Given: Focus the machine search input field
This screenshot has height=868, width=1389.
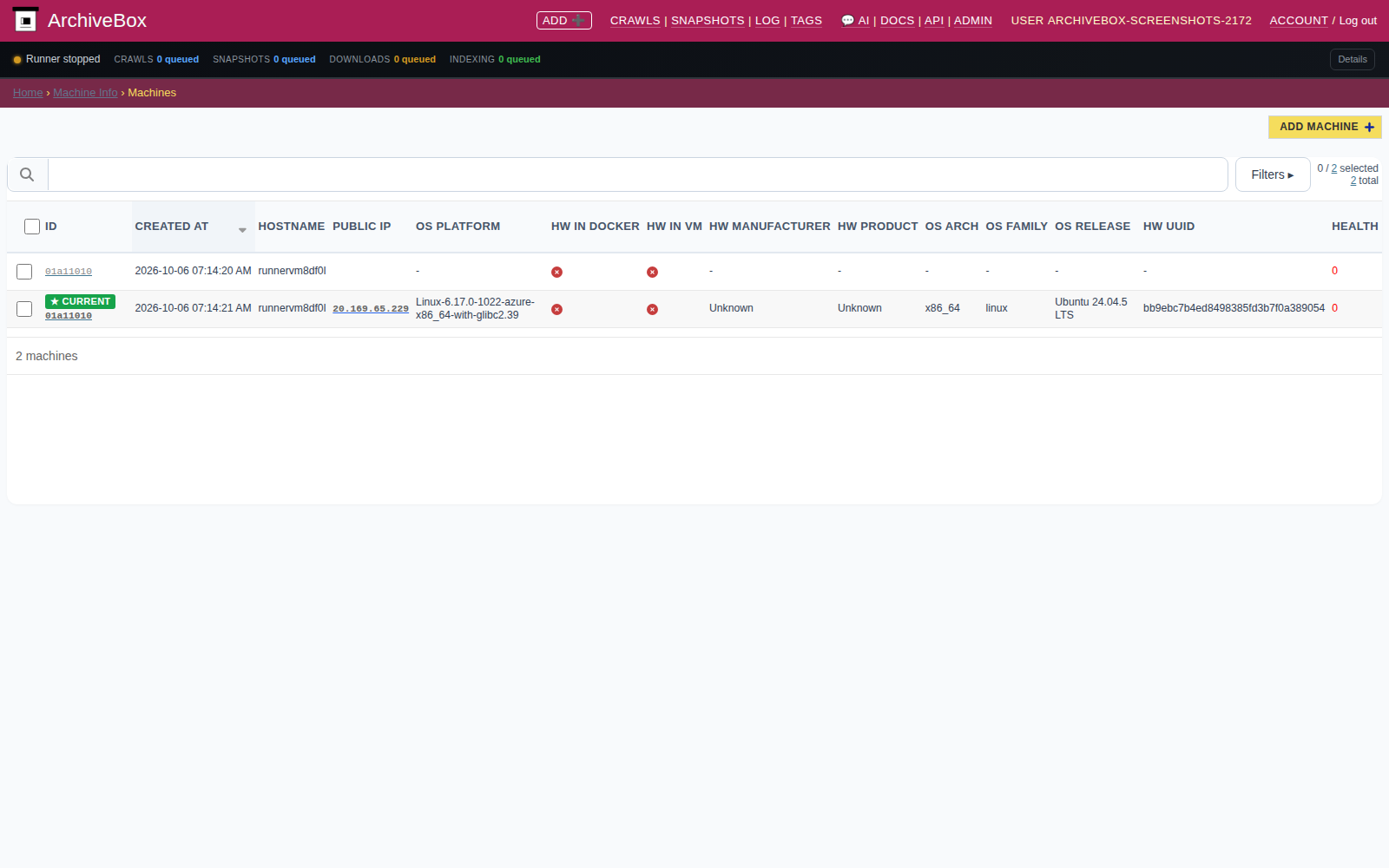Looking at the screenshot, I should [x=638, y=174].
